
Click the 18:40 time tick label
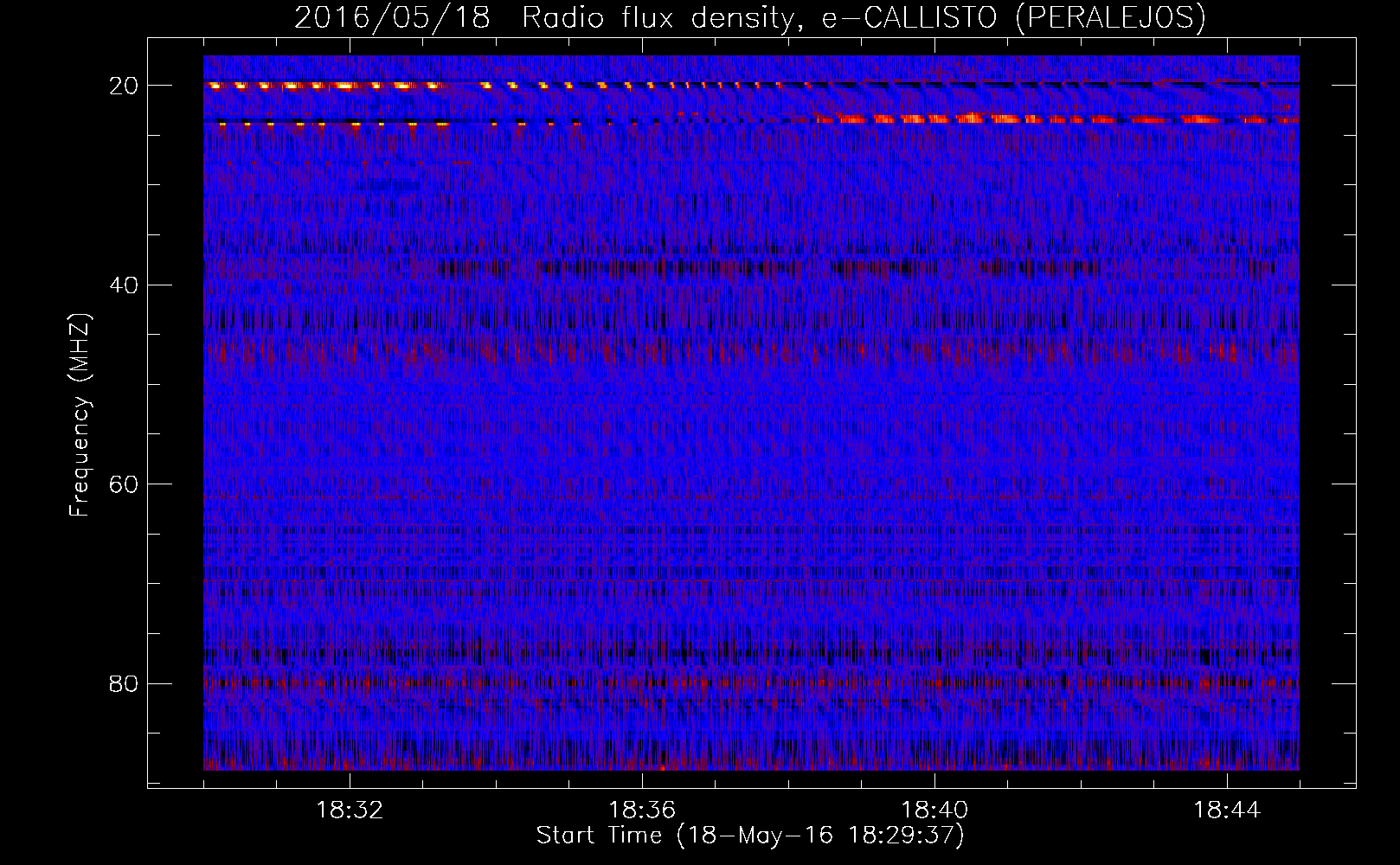tap(934, 811)
